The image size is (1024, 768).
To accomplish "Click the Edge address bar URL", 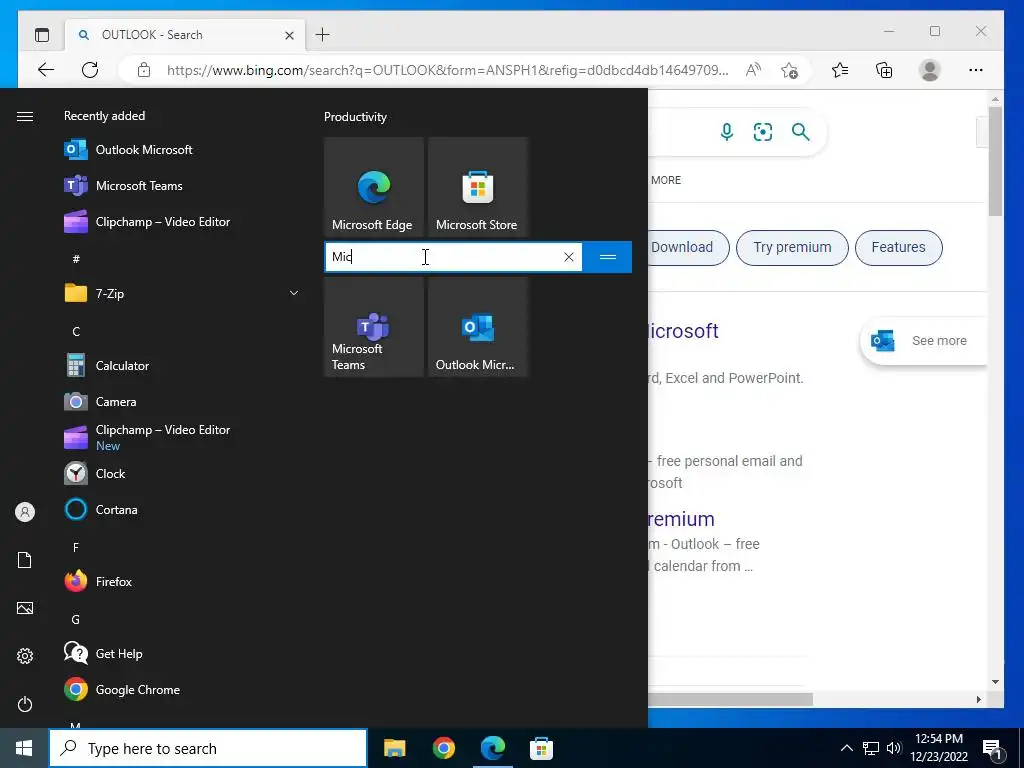I will pos(447,70).
